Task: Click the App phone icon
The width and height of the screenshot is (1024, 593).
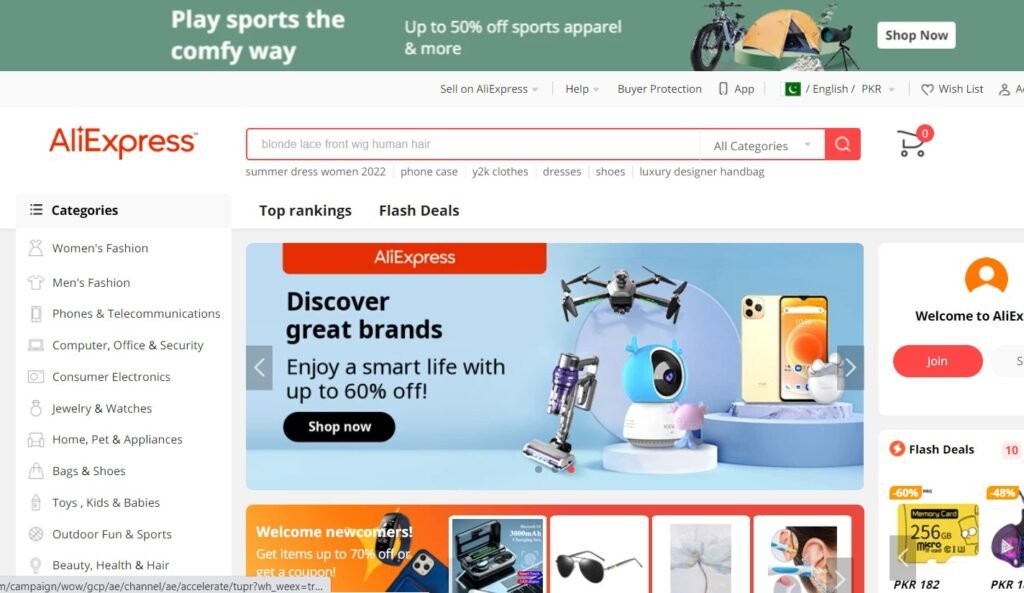Action: (723, 89)
